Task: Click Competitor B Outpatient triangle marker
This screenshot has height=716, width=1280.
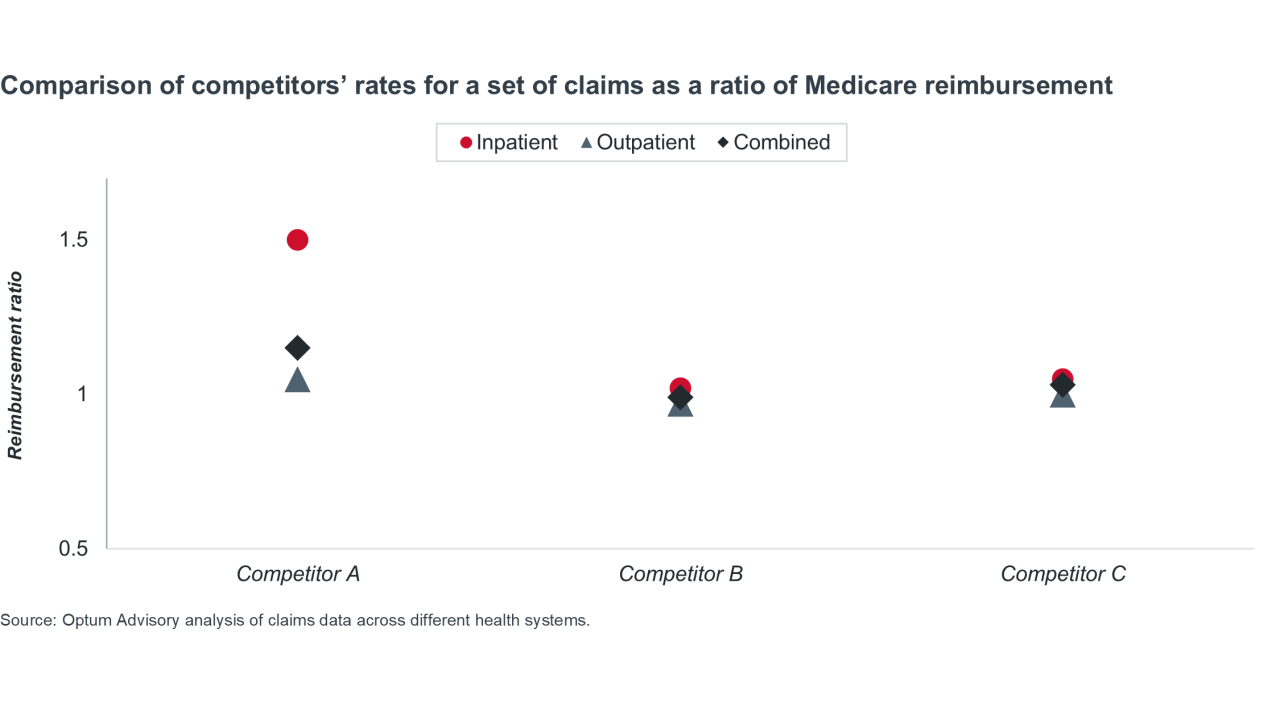Action: click(x=680, y=409)
